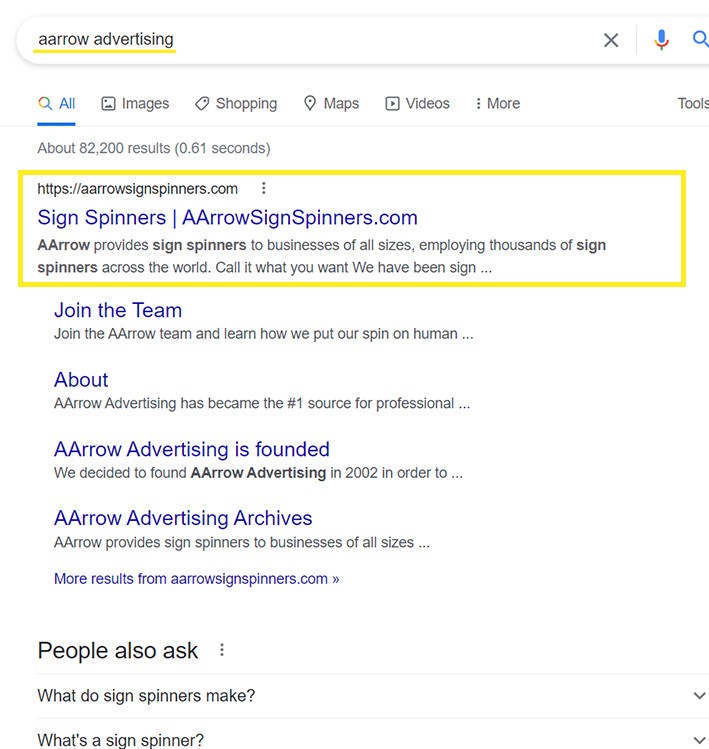Switch to the Images tab
709x749 pixels.
pos(135,104)
